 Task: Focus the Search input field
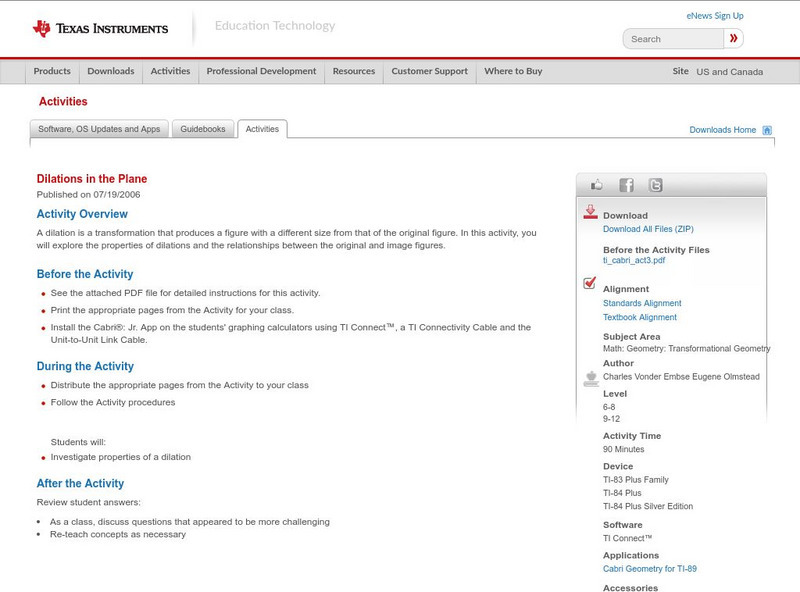673,39
